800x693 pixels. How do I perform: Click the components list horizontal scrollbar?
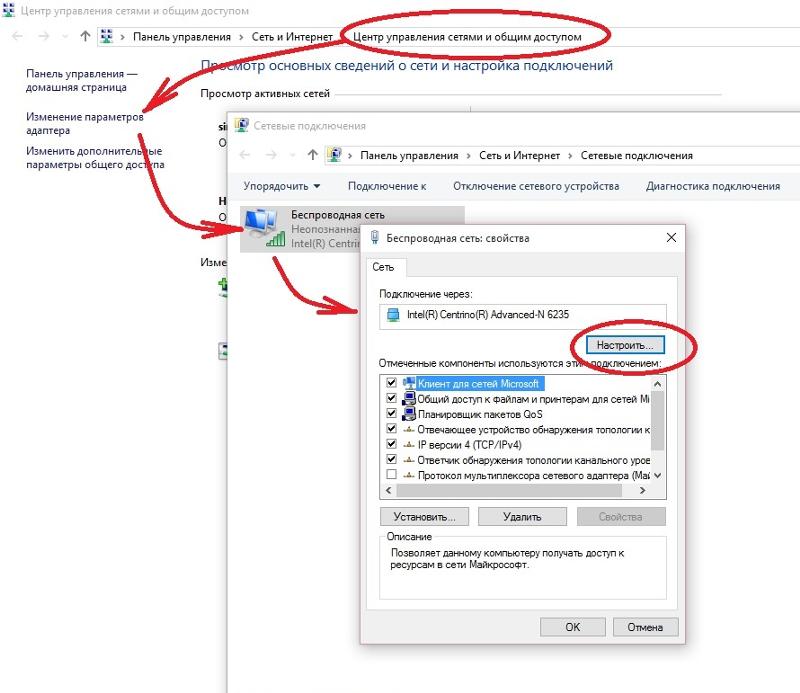coord(515,490)
